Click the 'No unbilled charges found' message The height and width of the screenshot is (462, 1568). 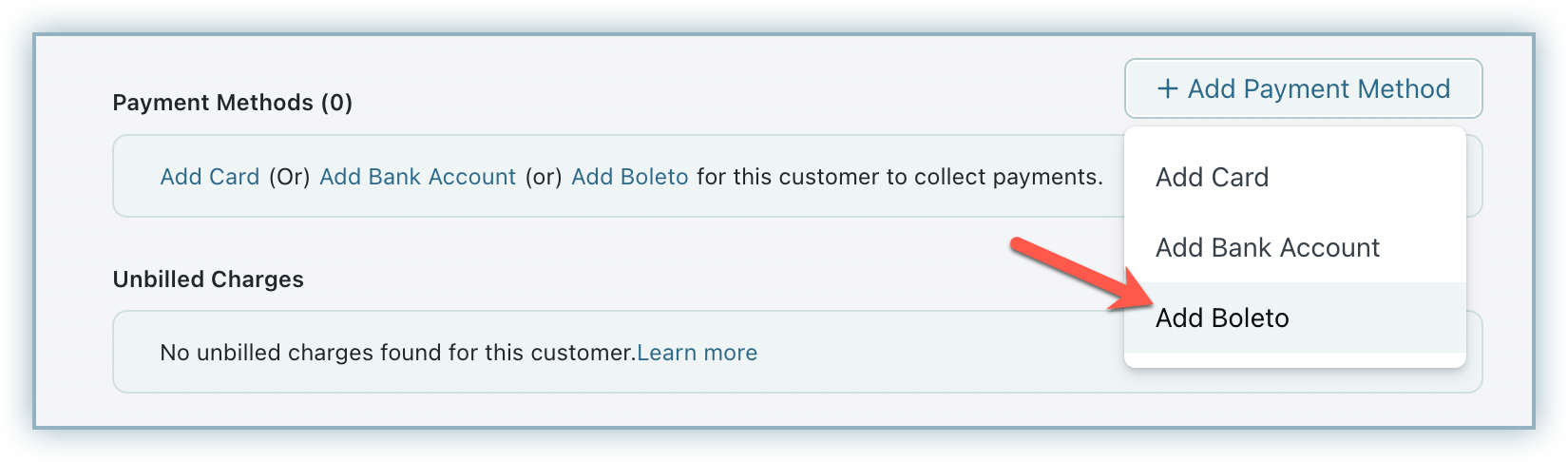click(397, 353)
